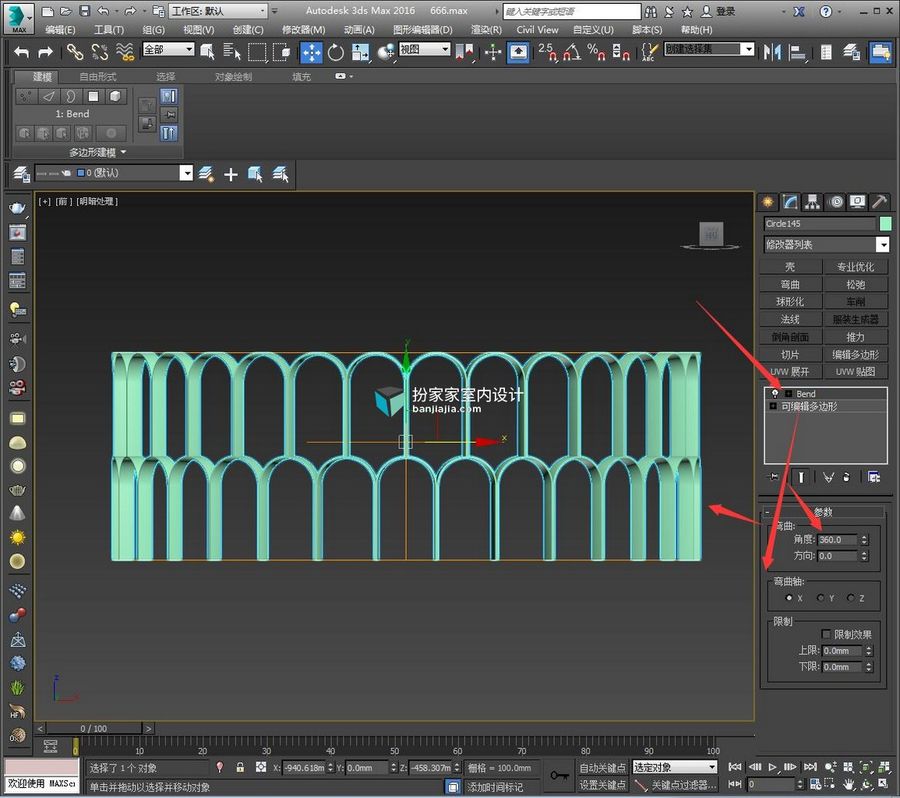Open the Mirror tool
This screenshot has width=900, height=798.
tap(772, 53)
